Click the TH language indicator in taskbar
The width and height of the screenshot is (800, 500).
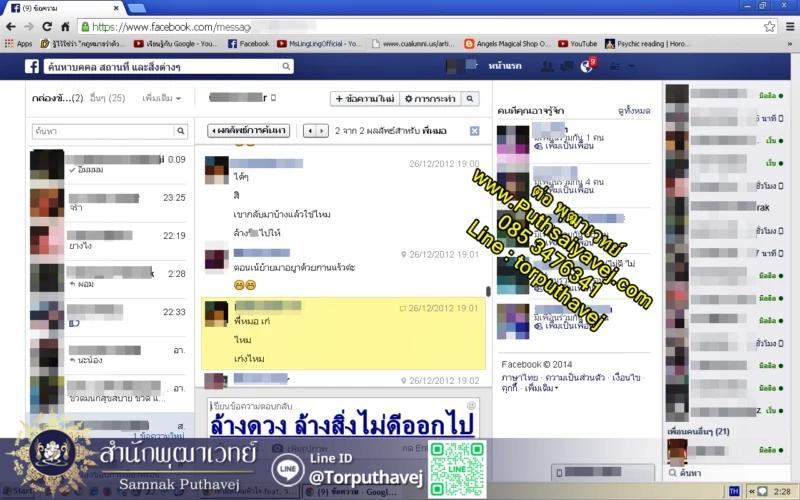tap(734, 491)
